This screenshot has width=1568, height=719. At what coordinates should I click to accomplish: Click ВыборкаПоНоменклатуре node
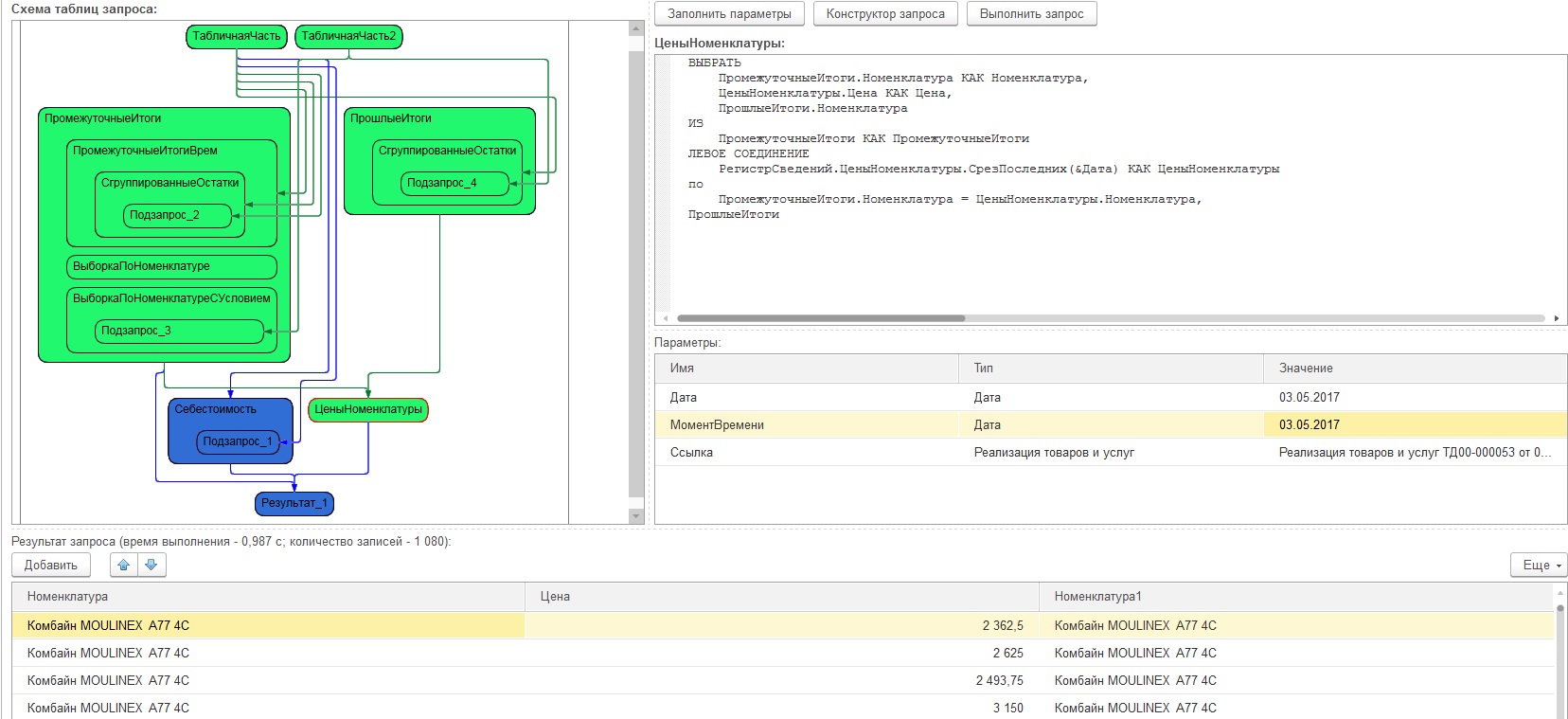point(171,266)
